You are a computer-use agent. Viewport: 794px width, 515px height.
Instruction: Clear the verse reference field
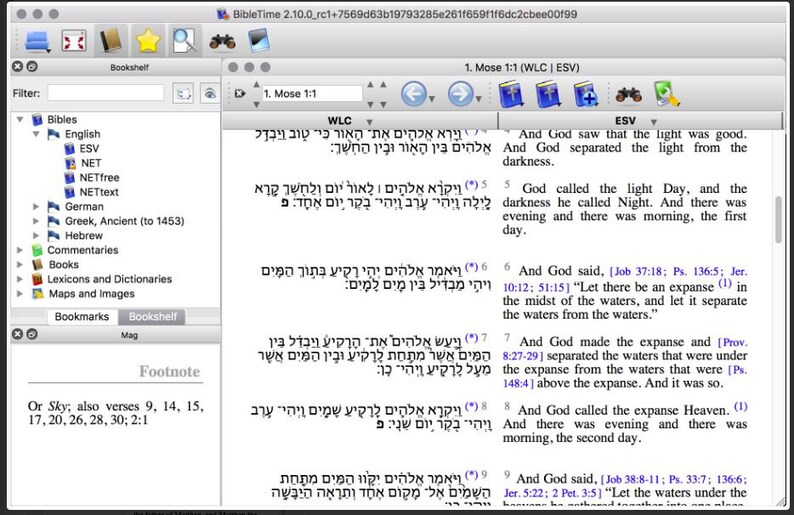[240, 94]
